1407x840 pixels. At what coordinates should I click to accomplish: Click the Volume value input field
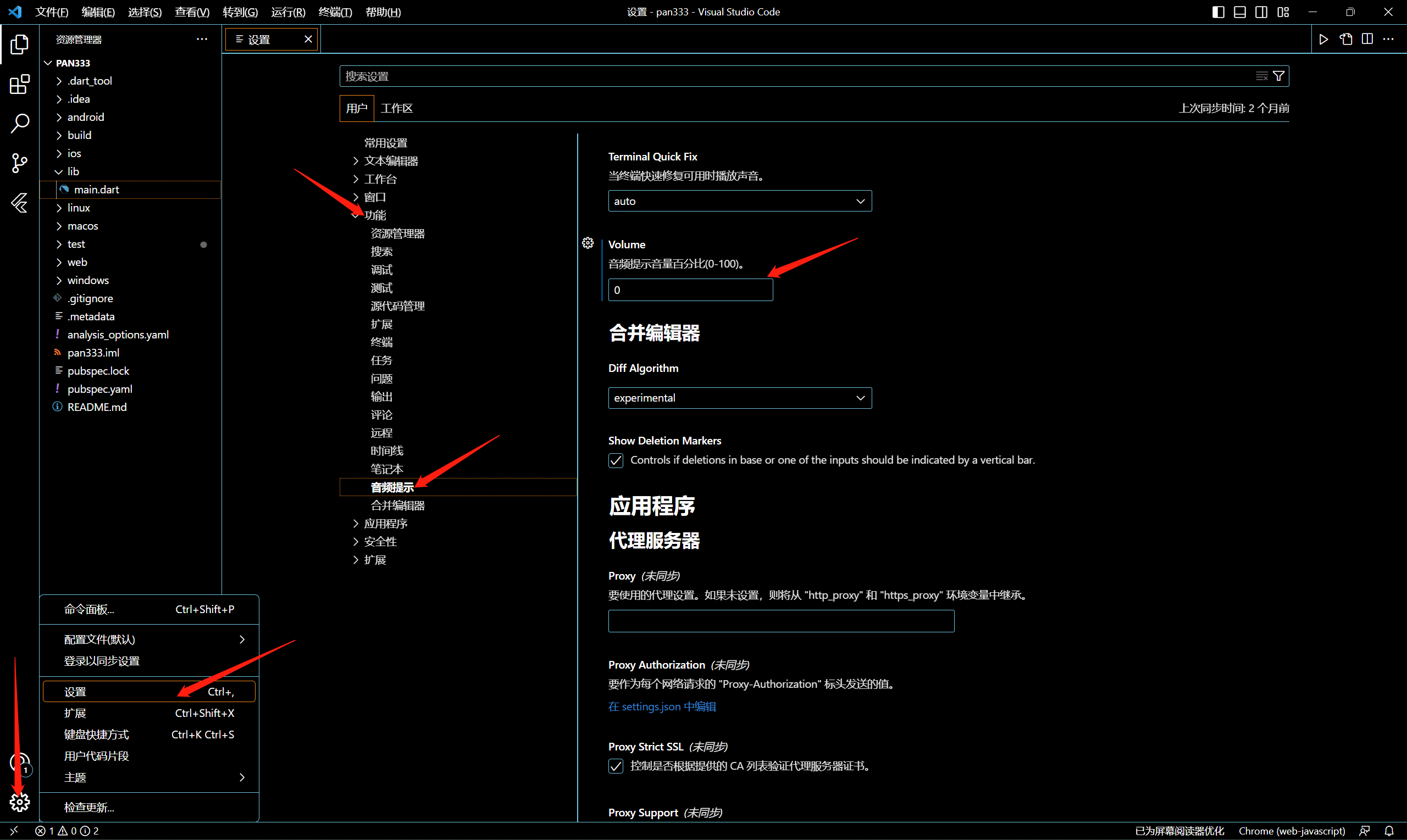coord(690,290)
